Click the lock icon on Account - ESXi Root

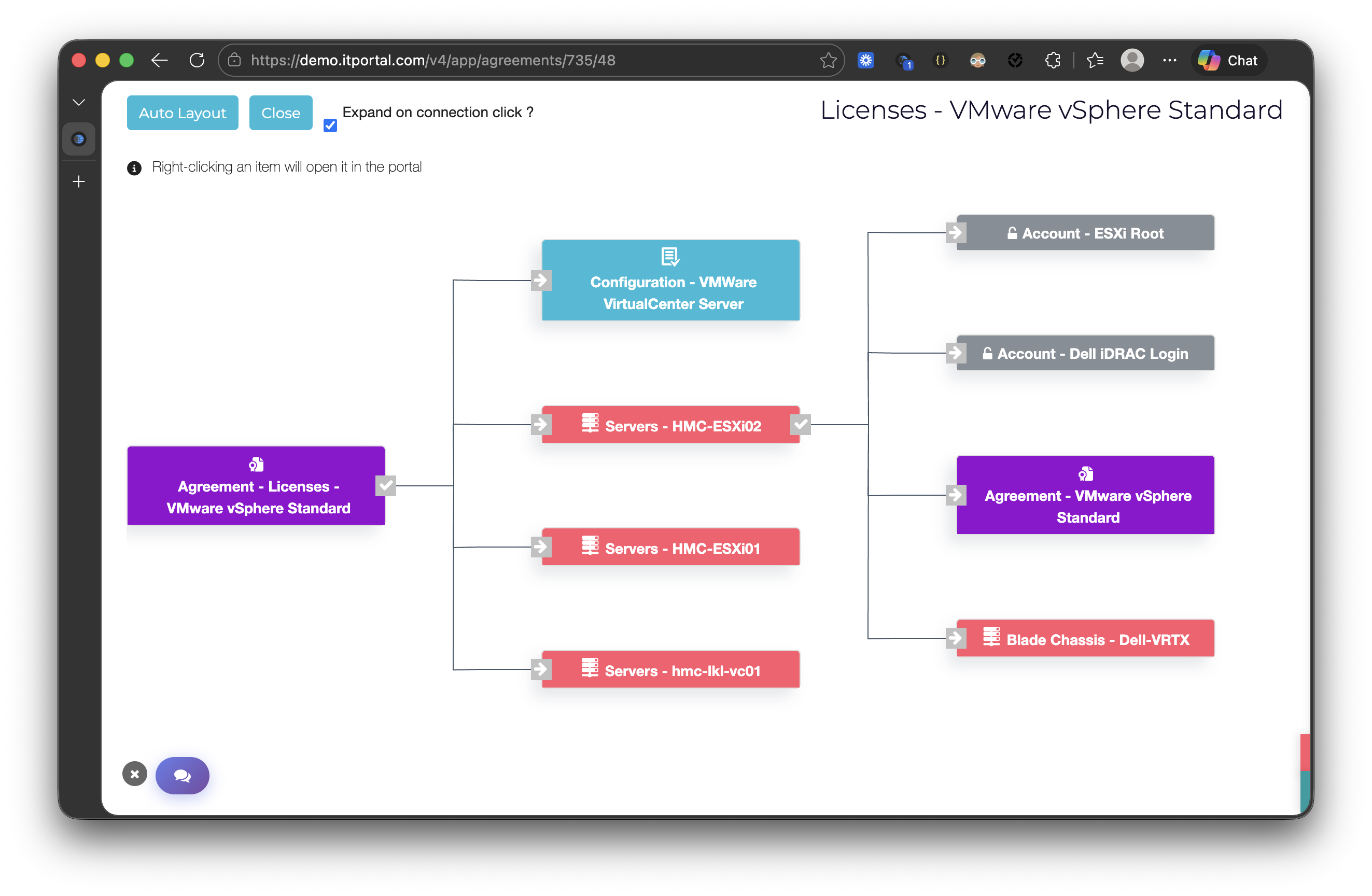click(x=1011, y=233)
